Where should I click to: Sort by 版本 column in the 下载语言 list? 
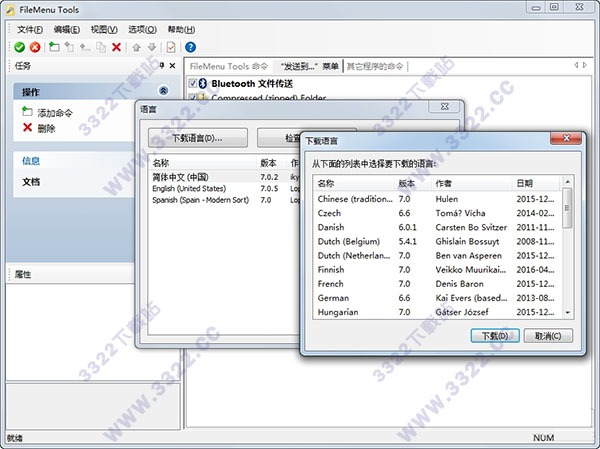pos(412,183)
